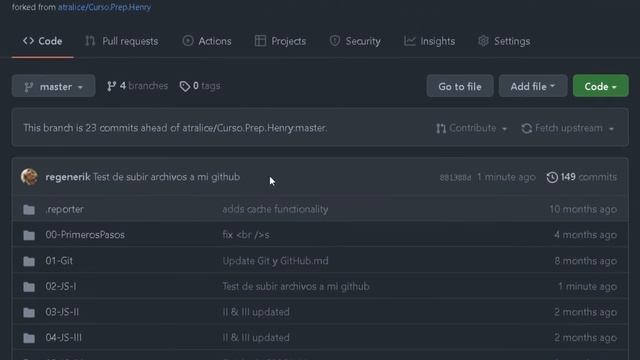Open the 04-JS-III folder

pyautogui.click(x=63, y=338)
